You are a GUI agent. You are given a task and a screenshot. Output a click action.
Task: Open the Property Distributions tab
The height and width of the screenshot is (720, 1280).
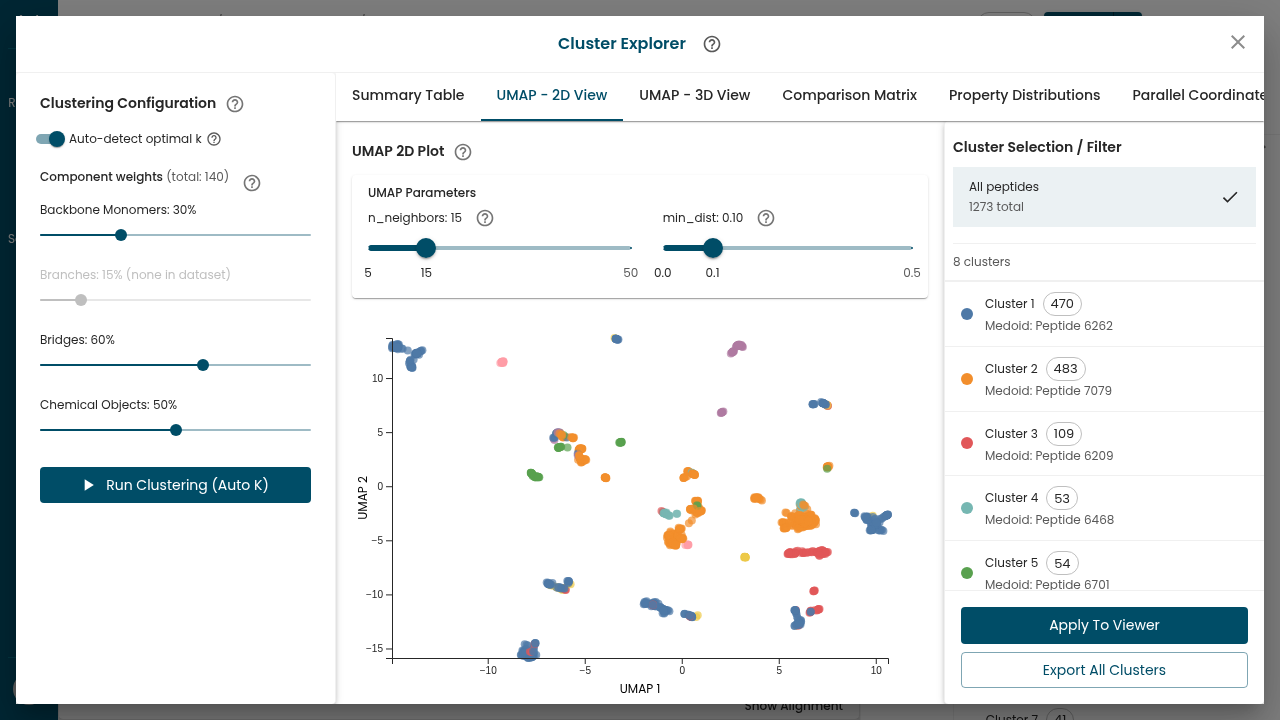[x=1024, y=95]
